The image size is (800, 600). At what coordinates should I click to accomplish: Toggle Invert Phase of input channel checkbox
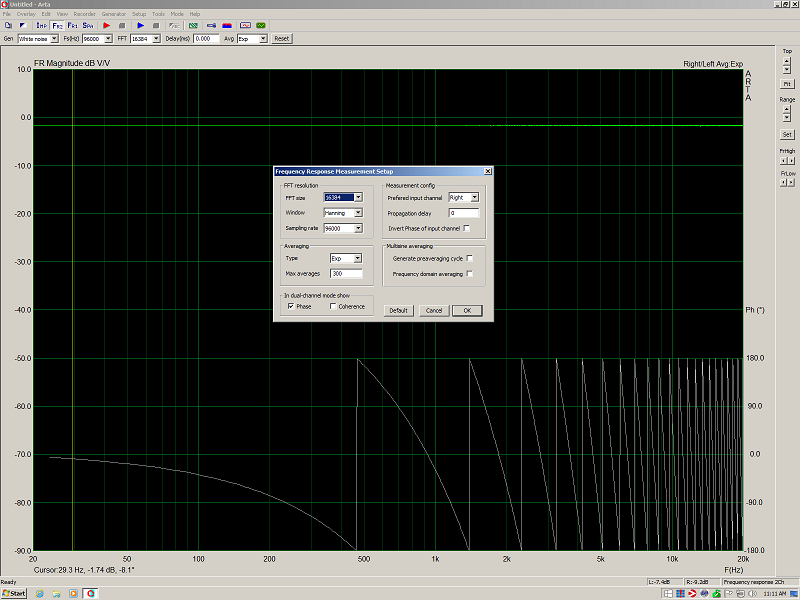pyautogui.click(x=466, y=228)
